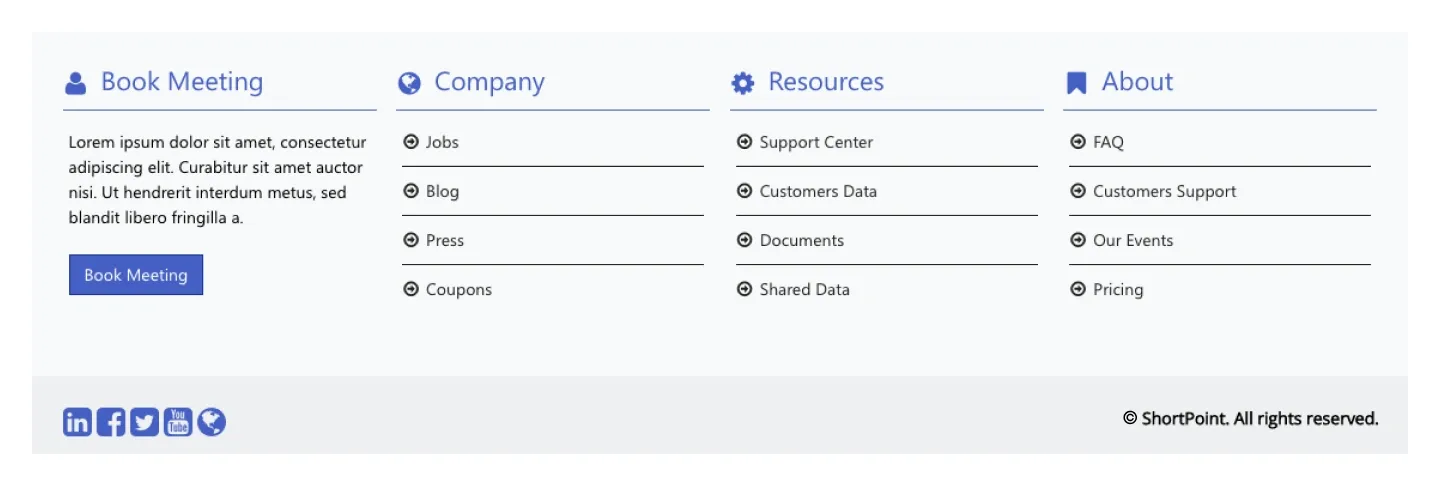The image size is (1440, 486).
Task: Go to the Press link
Action: (445, 240)
